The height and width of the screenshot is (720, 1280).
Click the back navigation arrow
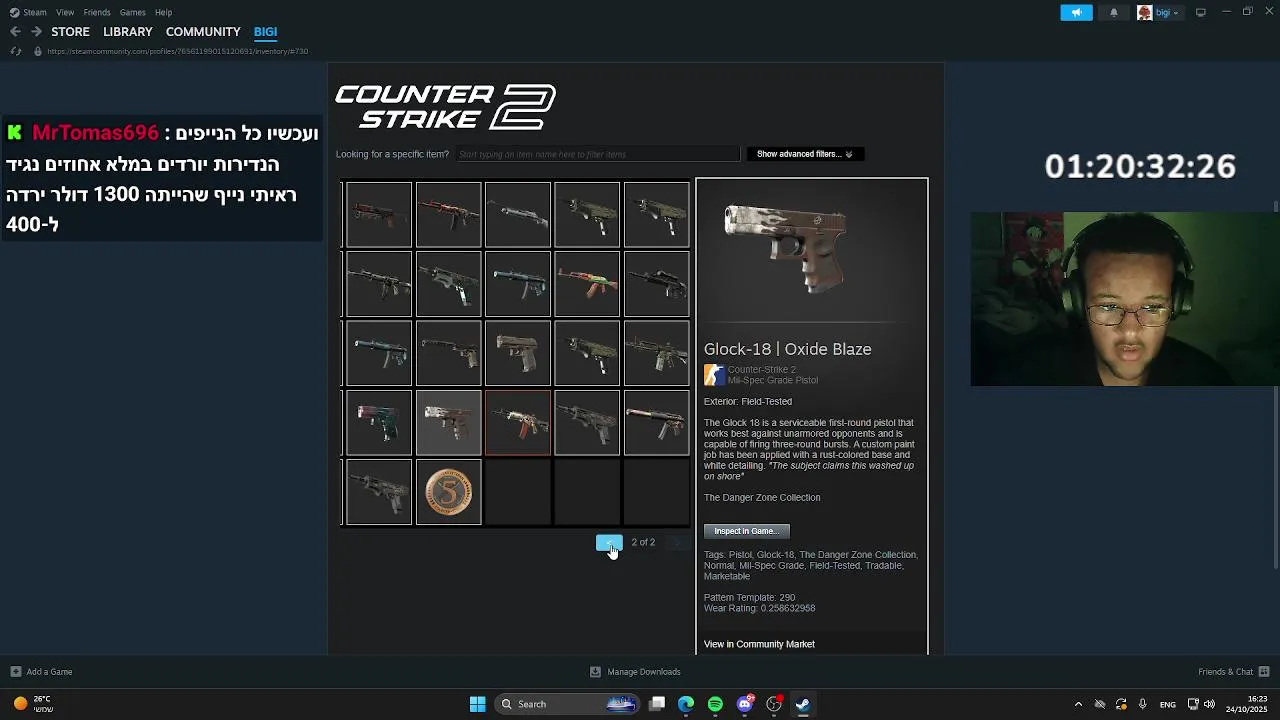tap(15, 32)
